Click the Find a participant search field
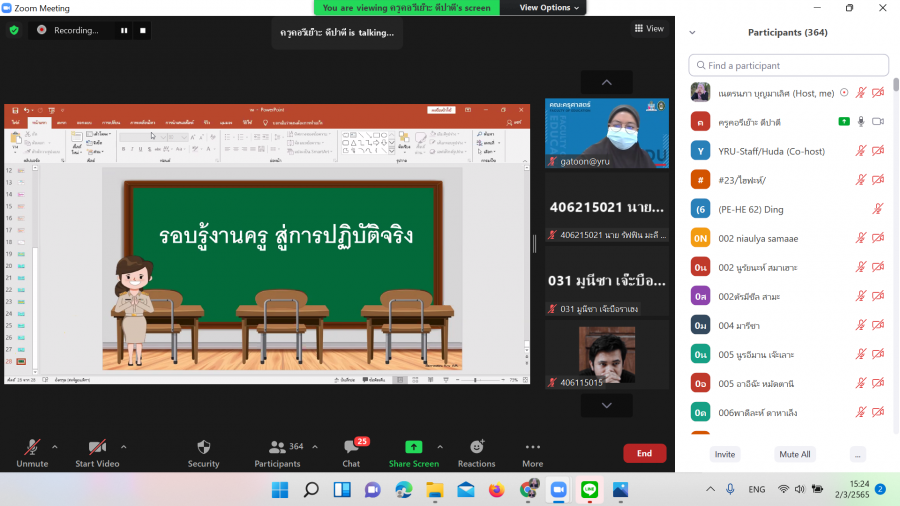The image size is (900, 506). [x=789, y=65]
